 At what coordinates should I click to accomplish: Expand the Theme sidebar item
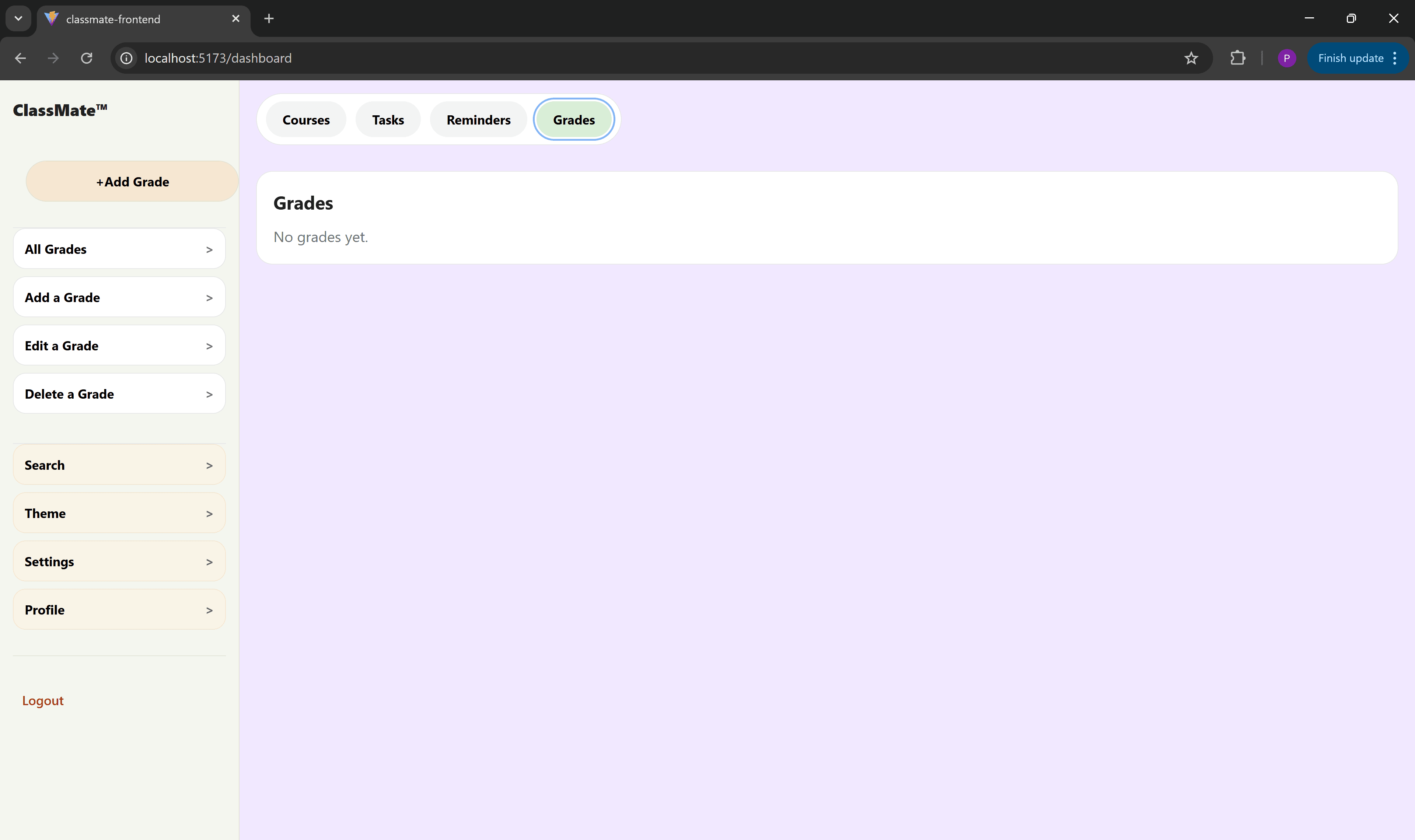tap(119, 514)
